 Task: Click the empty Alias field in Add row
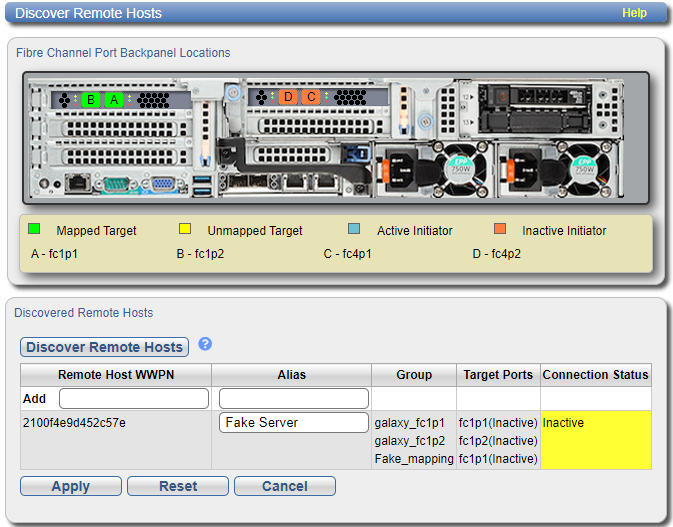coord(293,399)
